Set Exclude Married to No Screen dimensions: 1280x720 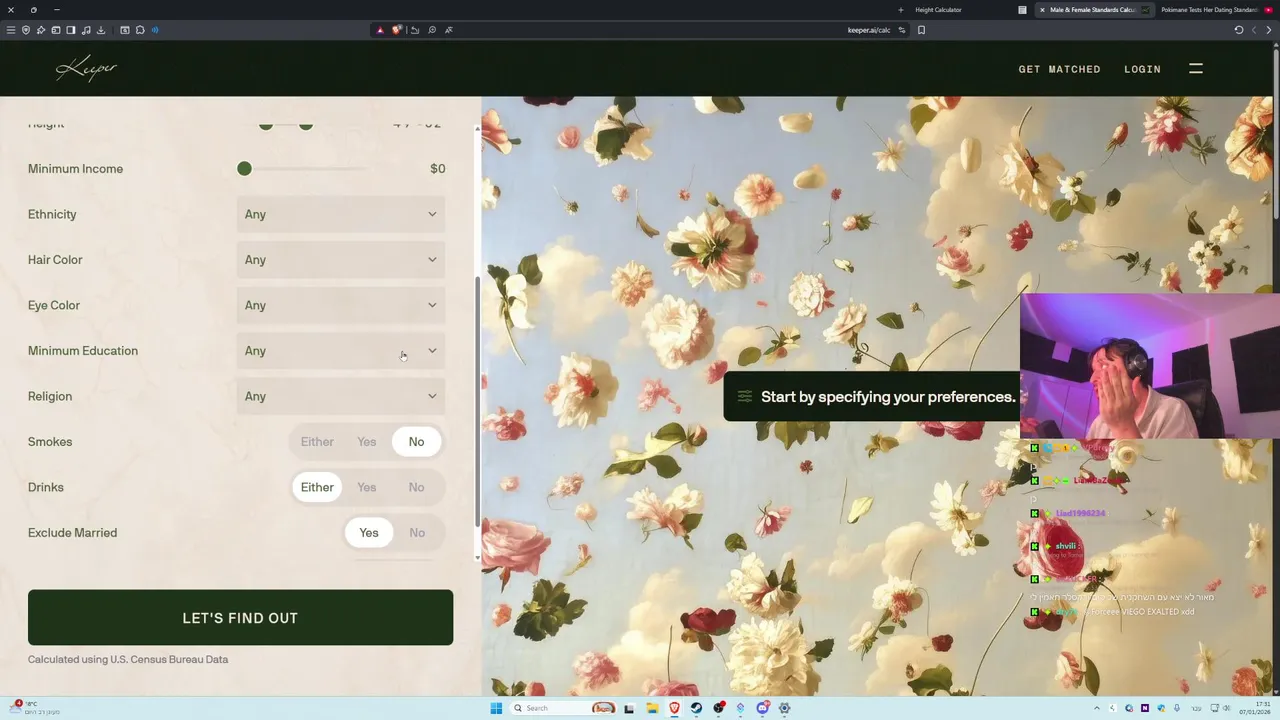[x=417, y=533]
